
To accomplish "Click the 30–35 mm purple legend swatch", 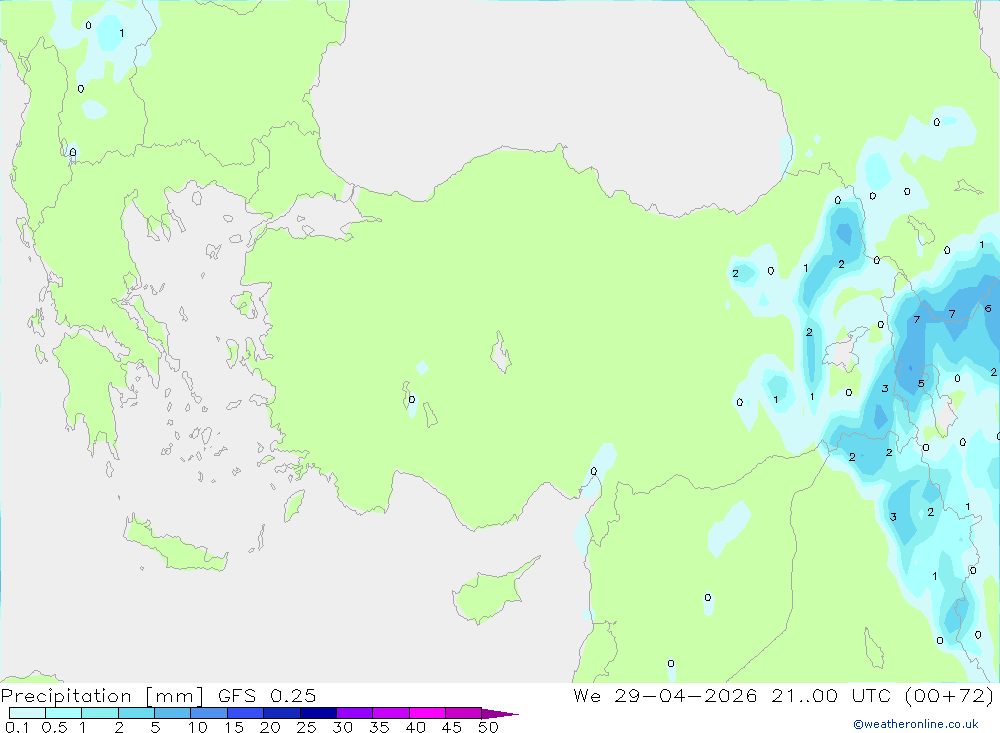I will (x=354, y=713).
